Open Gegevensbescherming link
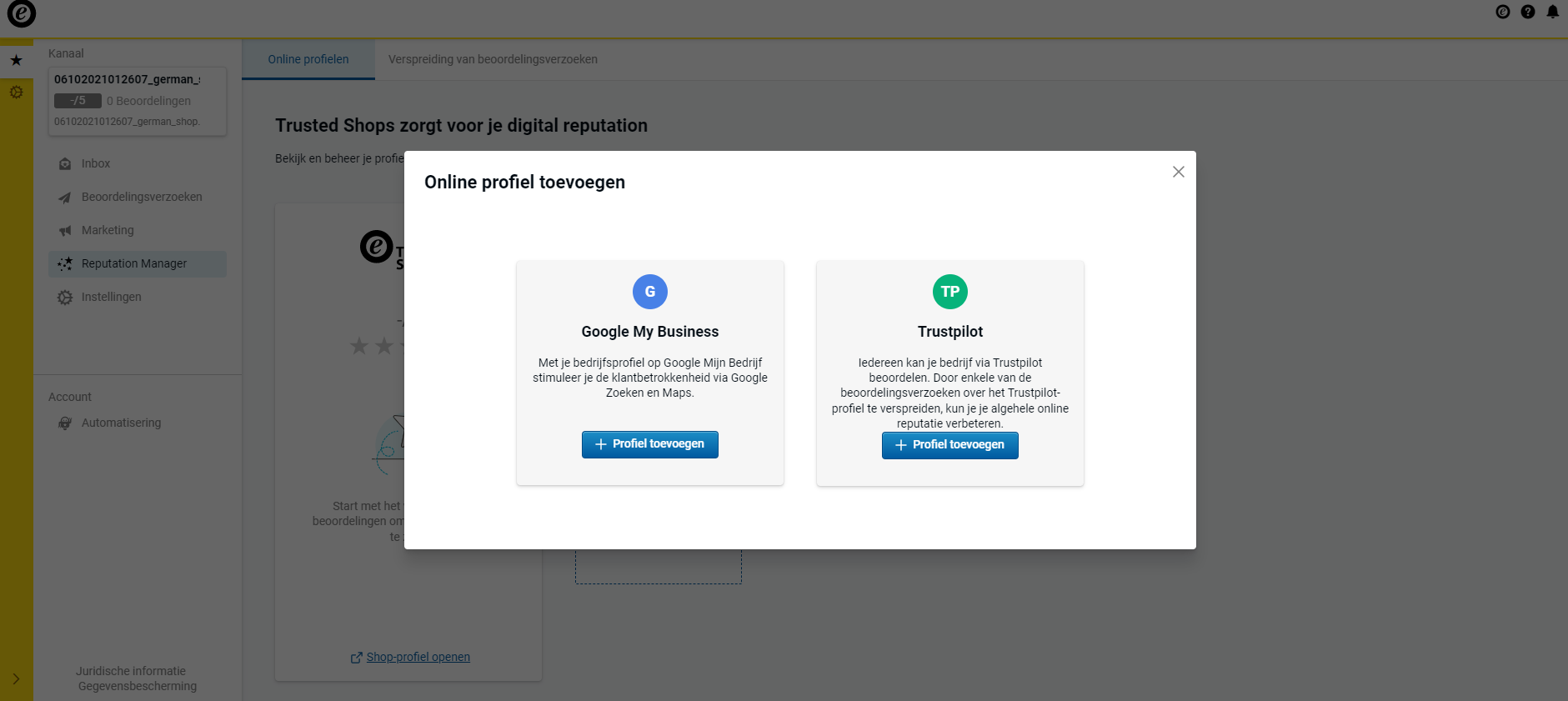 pyautogui.click(x=138, y=686)
